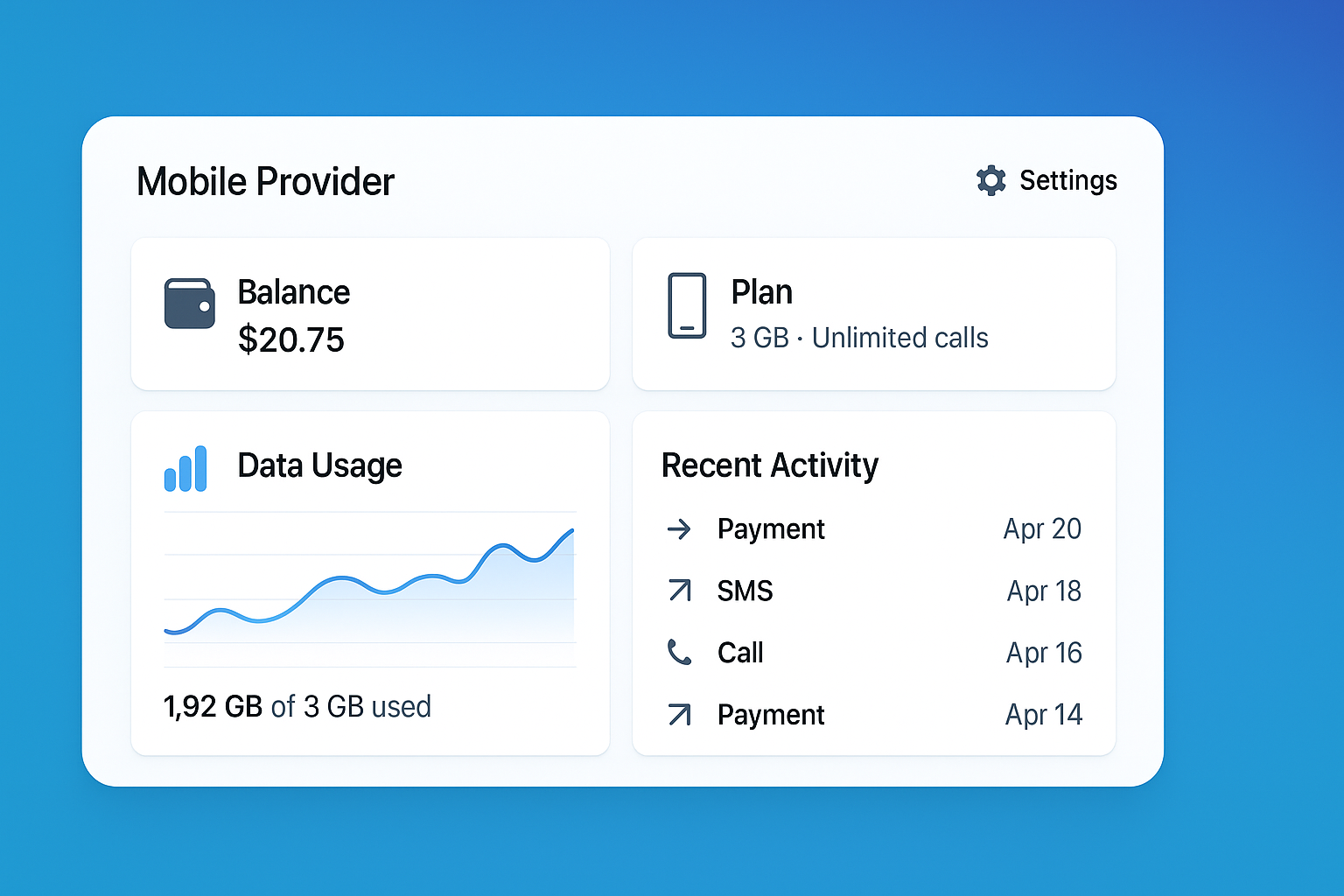This screenshot has width=1344, height=896.
Task: Click the Recent Activity heading
Action: tap(770, 465)
